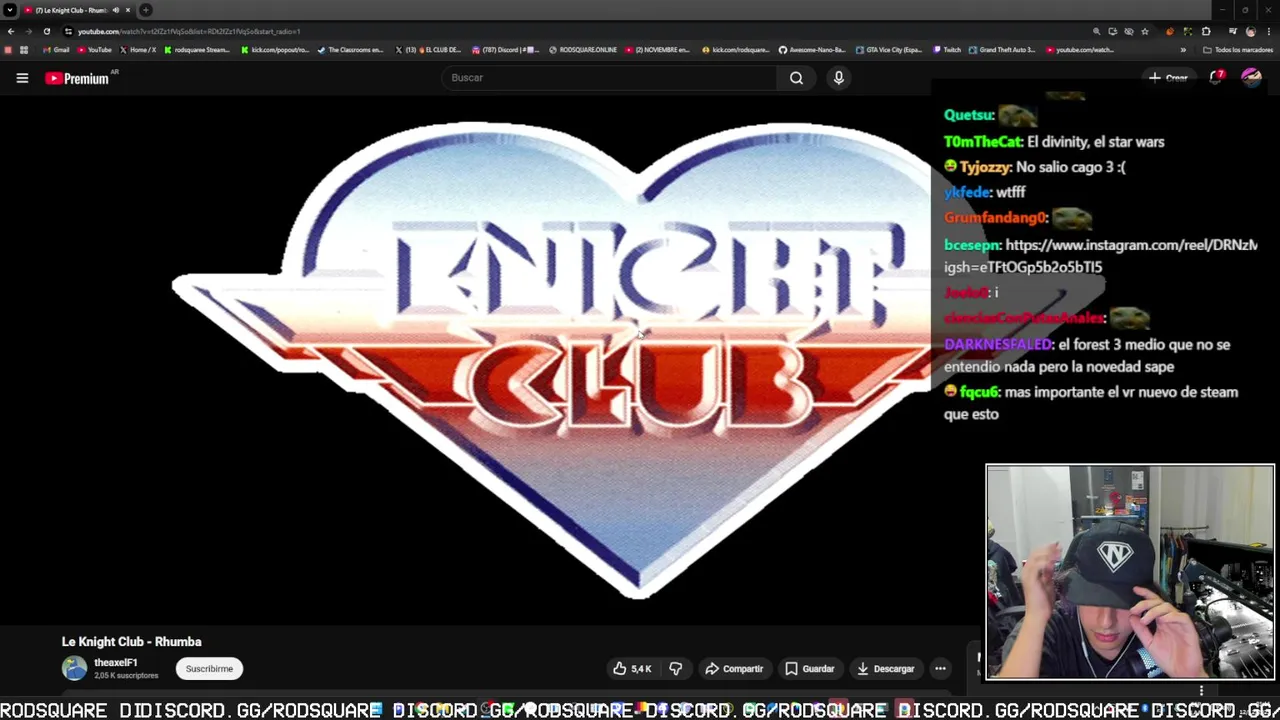Image resolution: width=1280 pixels, height=720 pixels.
Task: Open the green extension icon
Action: (1187, 31)
